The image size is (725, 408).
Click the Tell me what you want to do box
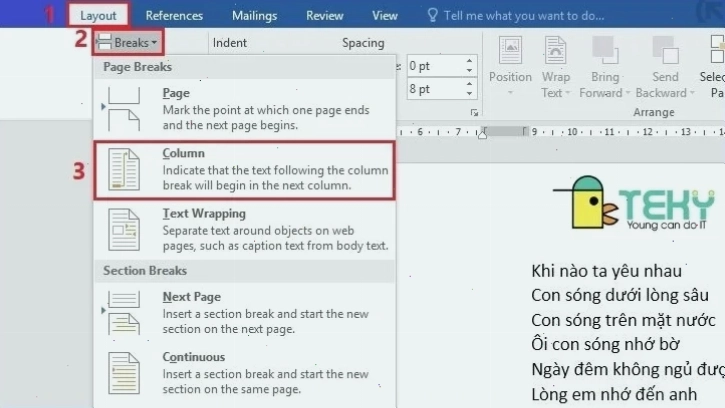[524, 16]
